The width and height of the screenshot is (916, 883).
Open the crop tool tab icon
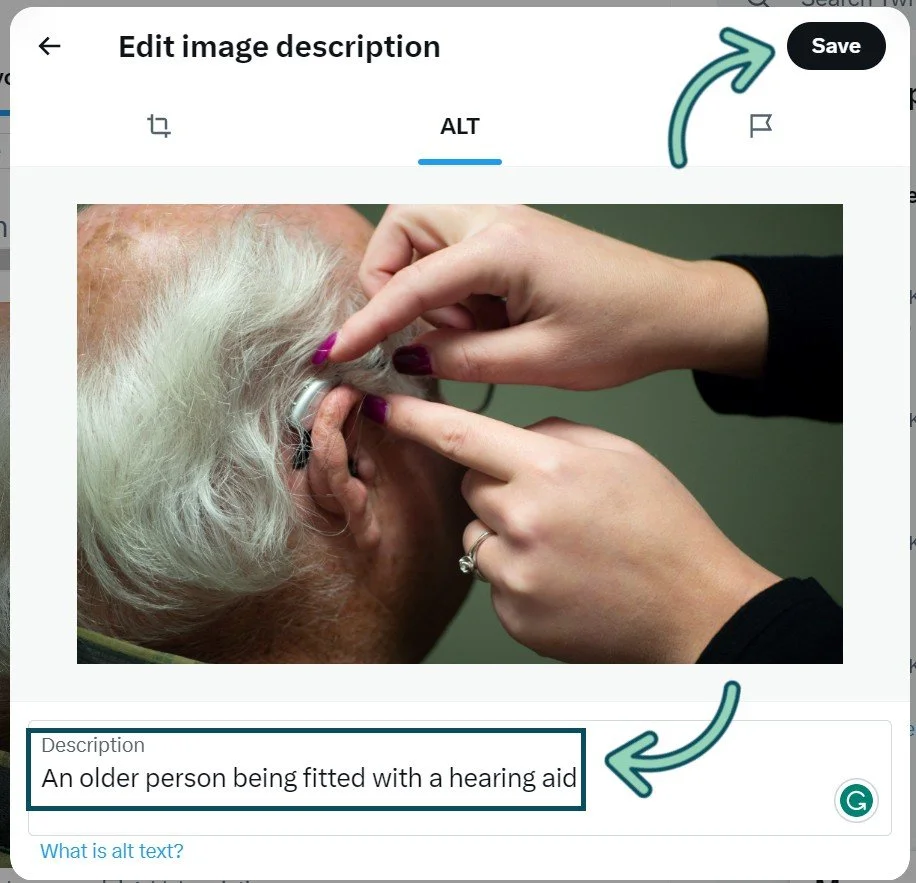(x=158, y=126)
